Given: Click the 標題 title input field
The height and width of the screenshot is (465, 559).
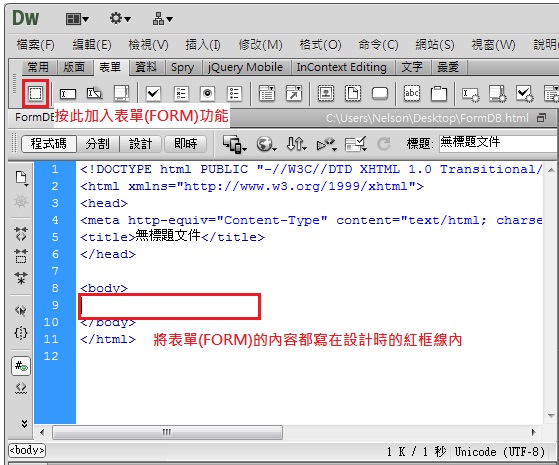Looking at the screenshot, I should (498, 143).
